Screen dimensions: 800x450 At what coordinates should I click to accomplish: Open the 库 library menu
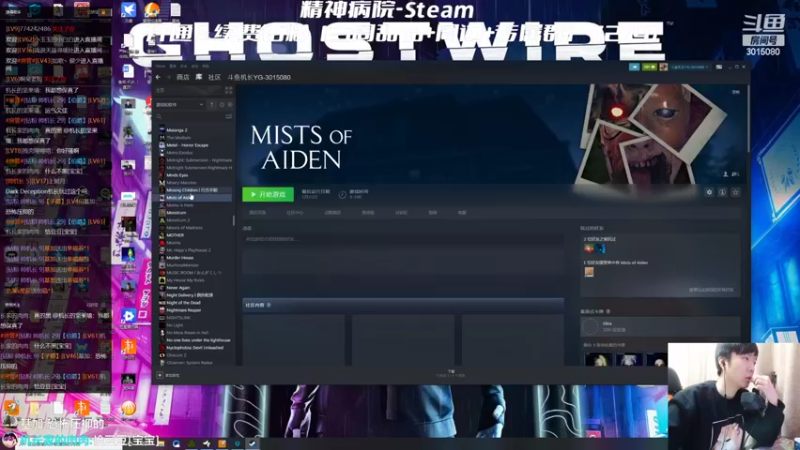(x=199, y=78)
